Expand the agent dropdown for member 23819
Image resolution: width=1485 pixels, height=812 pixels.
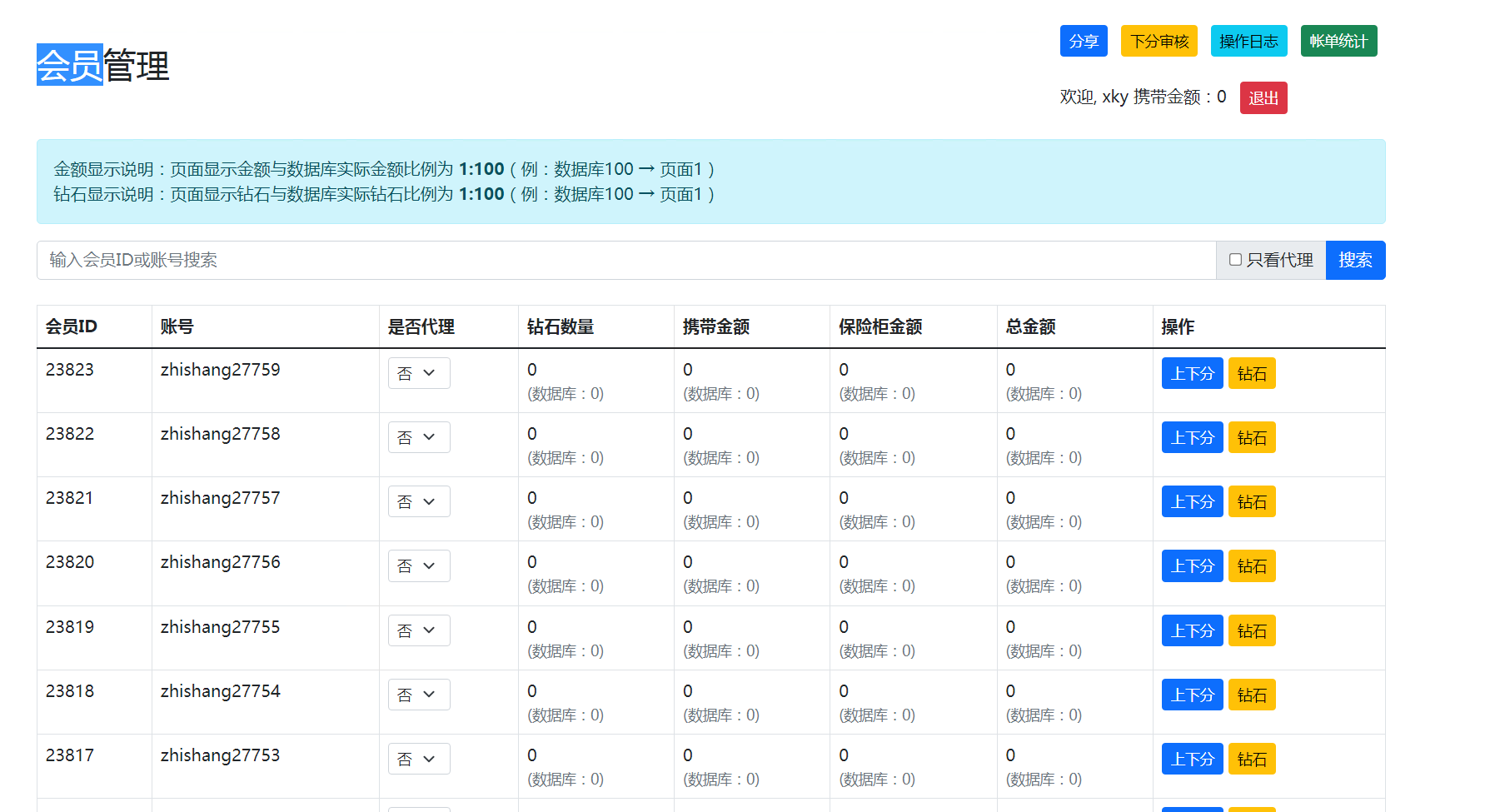point(419,630)
